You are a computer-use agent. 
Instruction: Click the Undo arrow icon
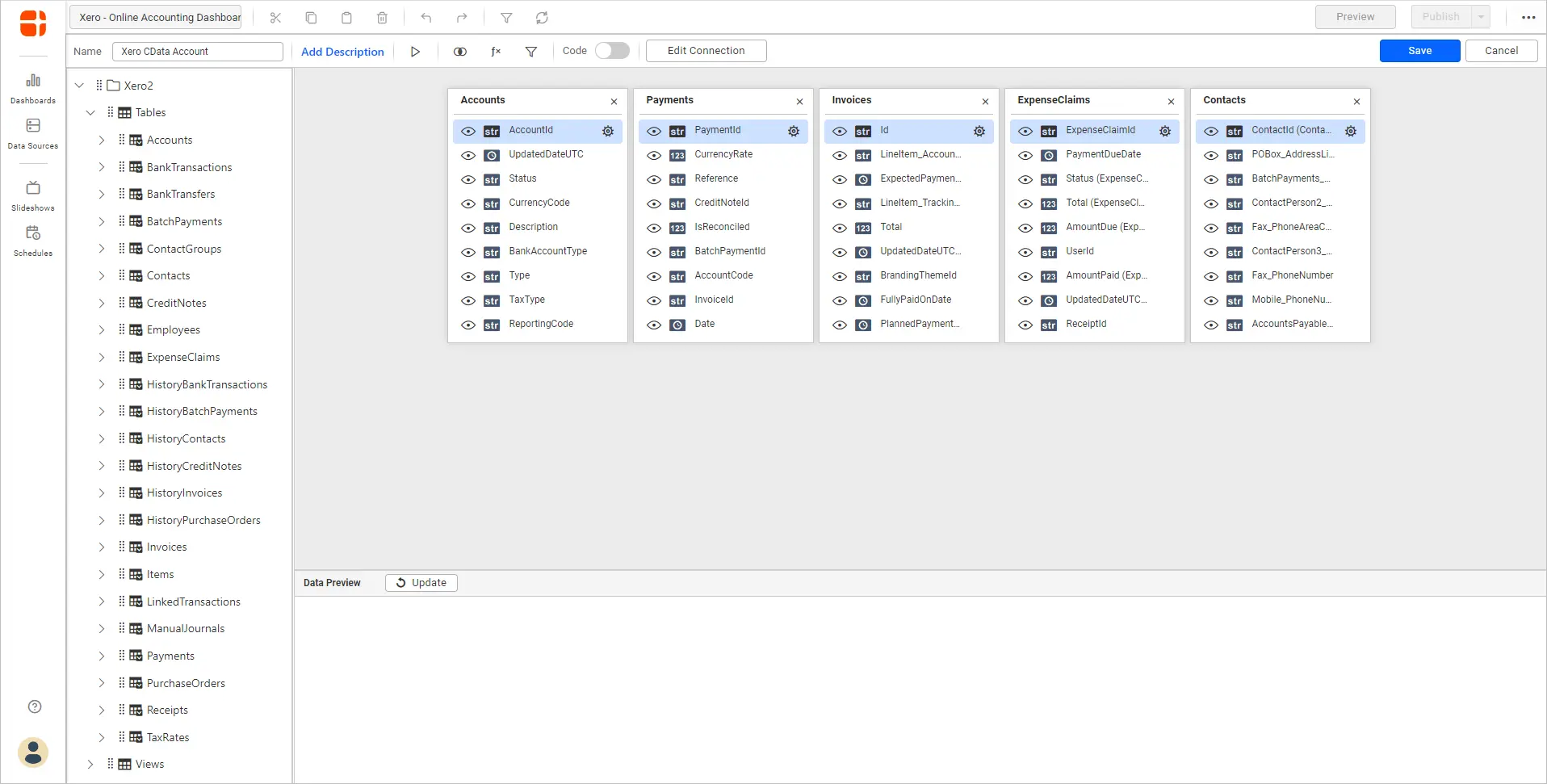[426, 17]
